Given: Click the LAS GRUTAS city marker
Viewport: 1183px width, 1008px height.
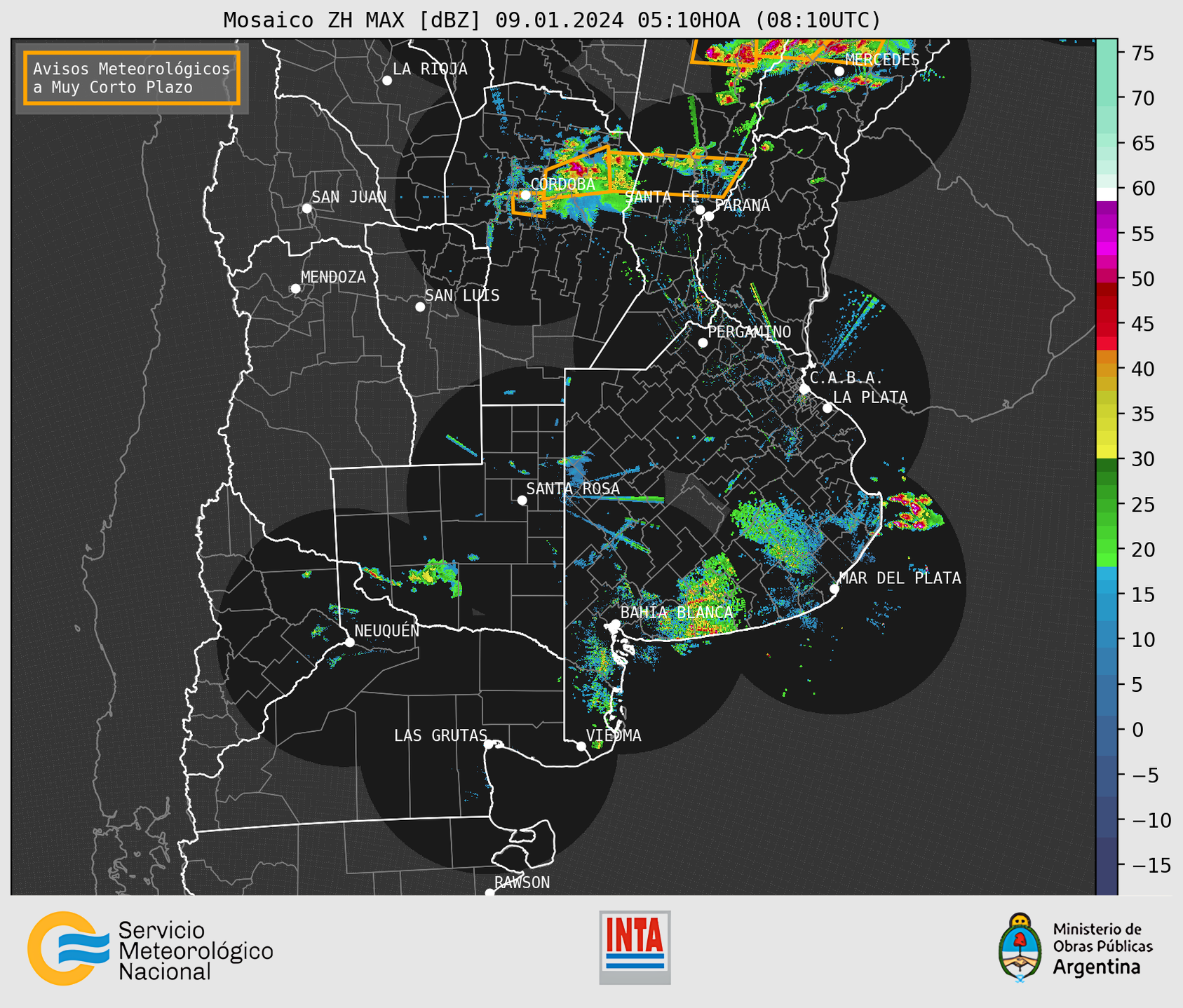Looking at the screenshot, I should coord(488,744).
